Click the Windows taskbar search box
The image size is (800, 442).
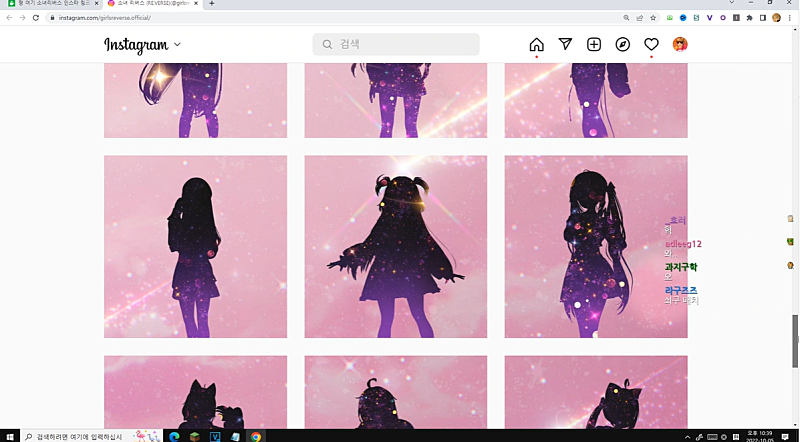pyautogui.click(x=91, y=437)
